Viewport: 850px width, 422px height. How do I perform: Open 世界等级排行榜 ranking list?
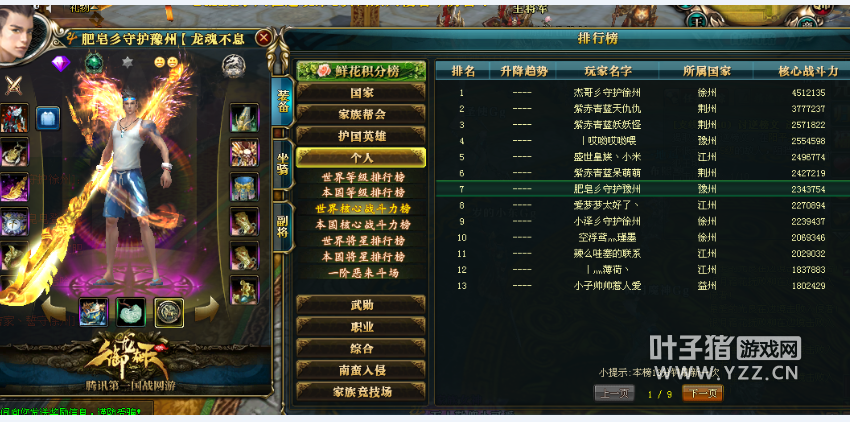pyautogui.click(x=363, y=177)
